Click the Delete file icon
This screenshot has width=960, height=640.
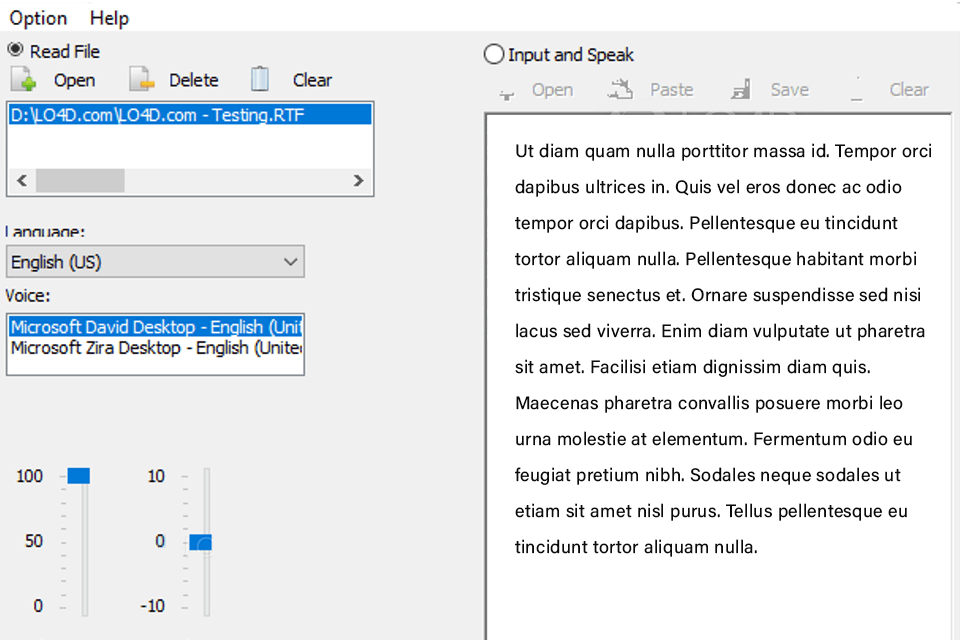point(142,79)
